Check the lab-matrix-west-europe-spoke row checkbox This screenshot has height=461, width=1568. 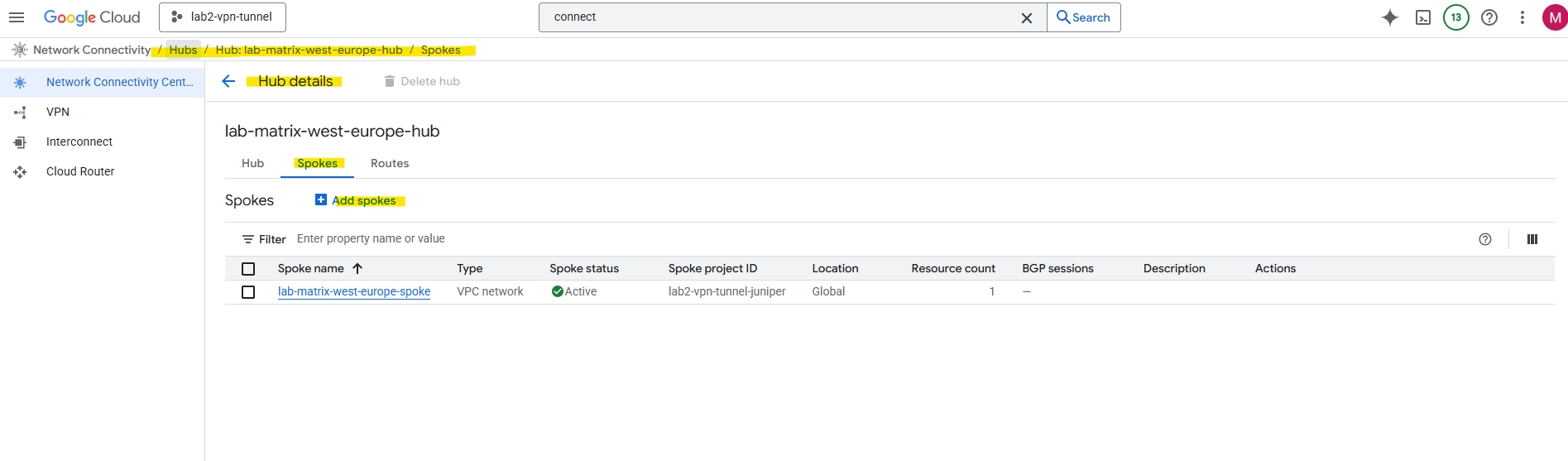coord(248,292)
